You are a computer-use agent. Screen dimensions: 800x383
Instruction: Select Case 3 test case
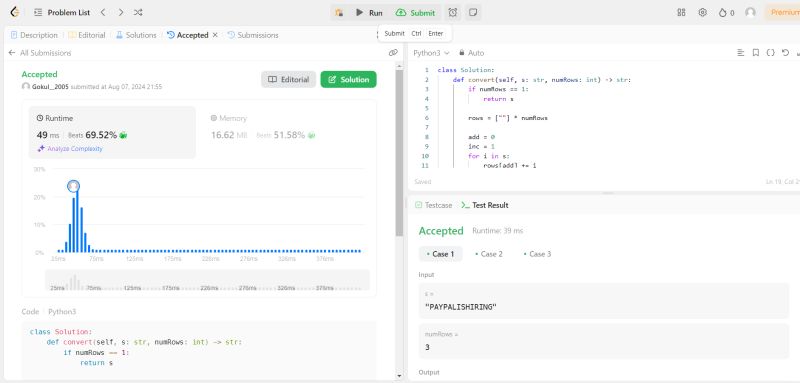point(537,254)
